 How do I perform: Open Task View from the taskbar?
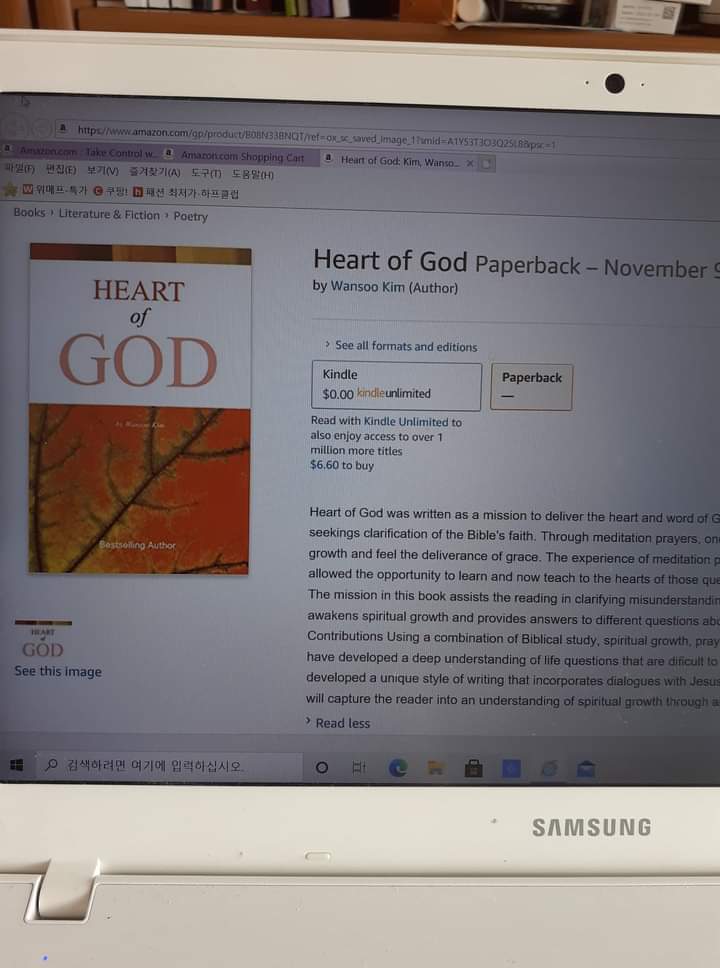[359, 767]
